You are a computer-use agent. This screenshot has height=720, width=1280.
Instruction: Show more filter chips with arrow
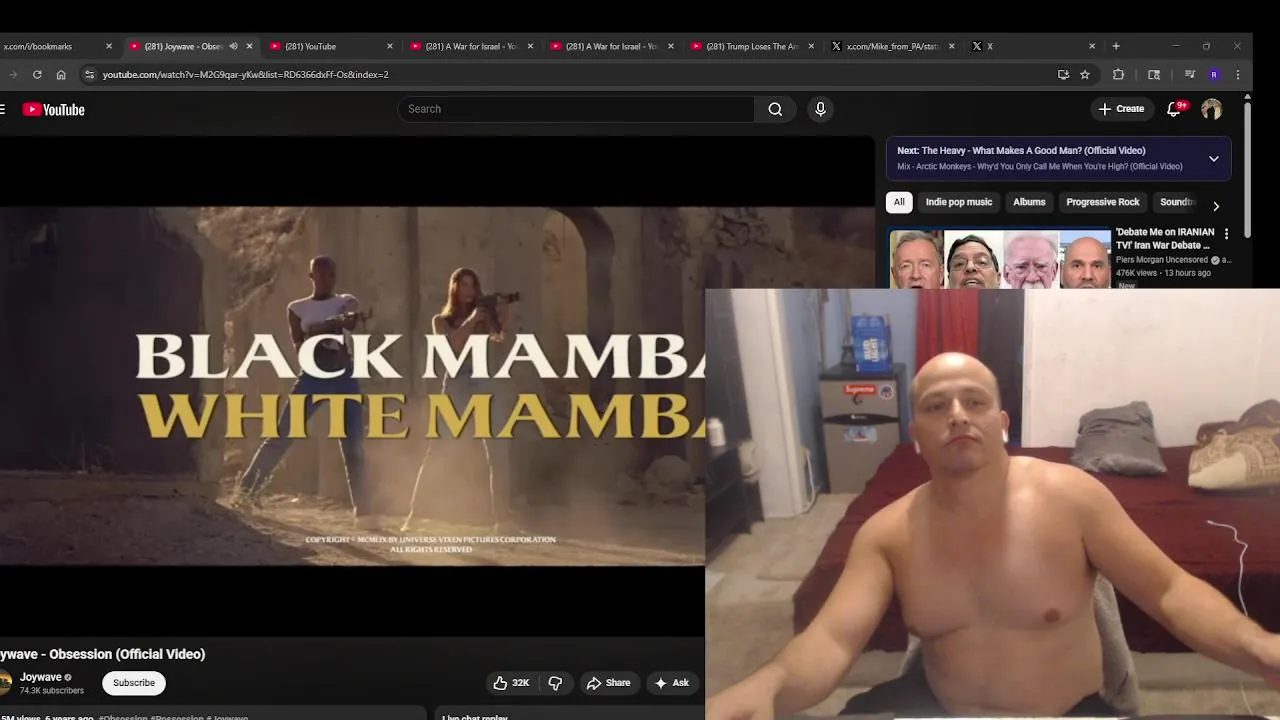point(1216,206)
